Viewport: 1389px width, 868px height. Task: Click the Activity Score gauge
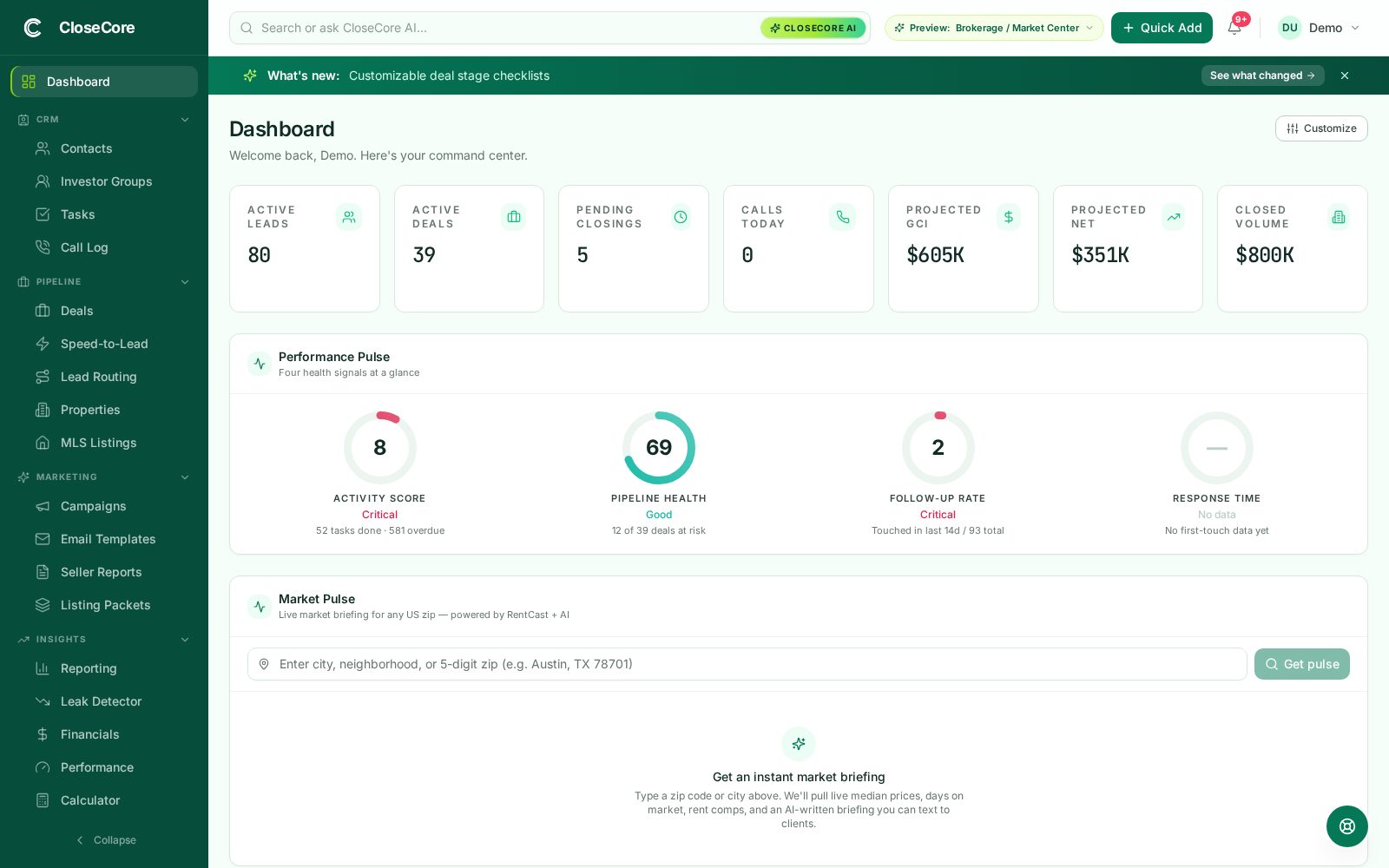click(380, 448)
